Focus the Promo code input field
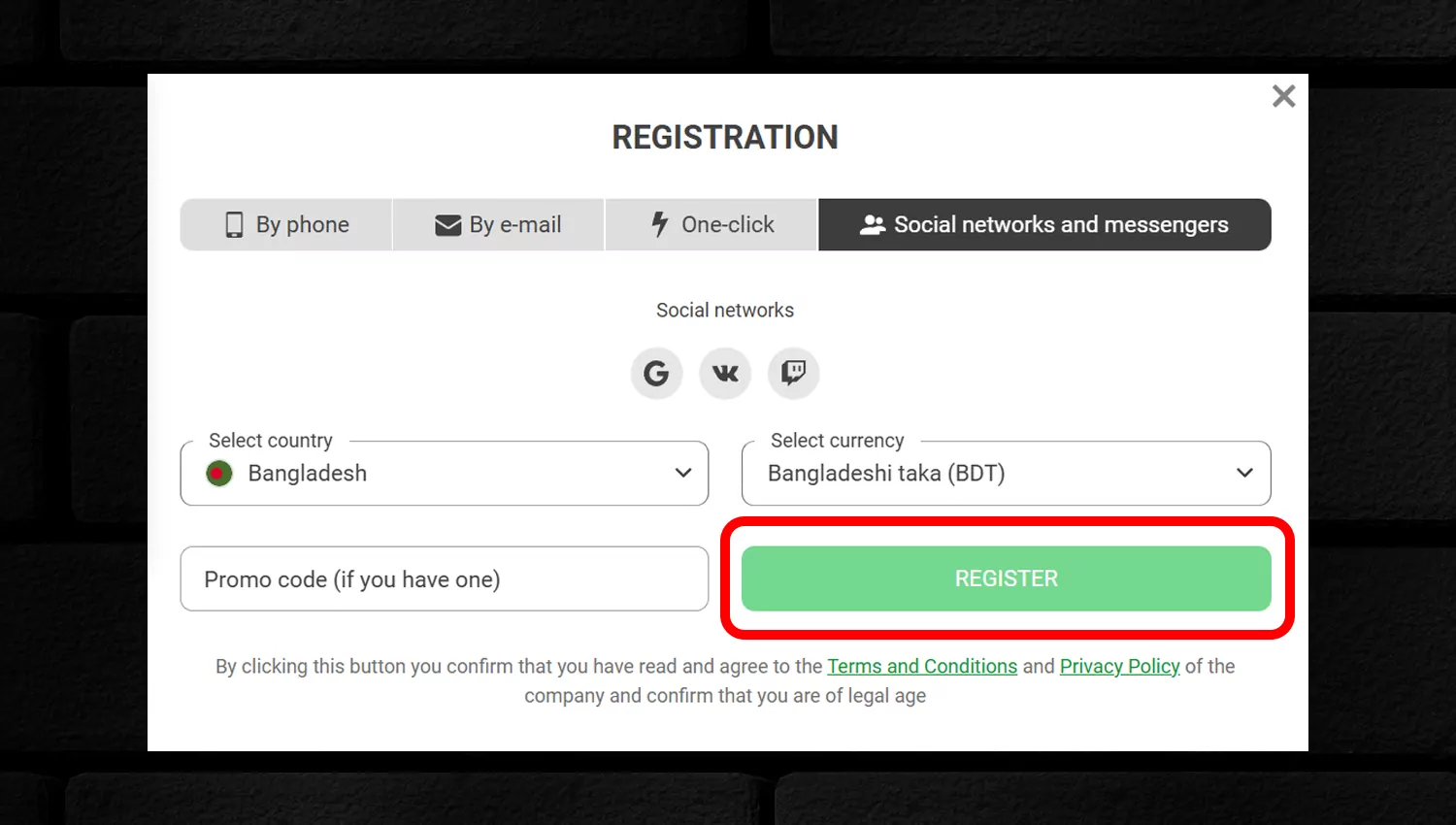Screen dimensions: 1456x825 (x=445, y=578)
